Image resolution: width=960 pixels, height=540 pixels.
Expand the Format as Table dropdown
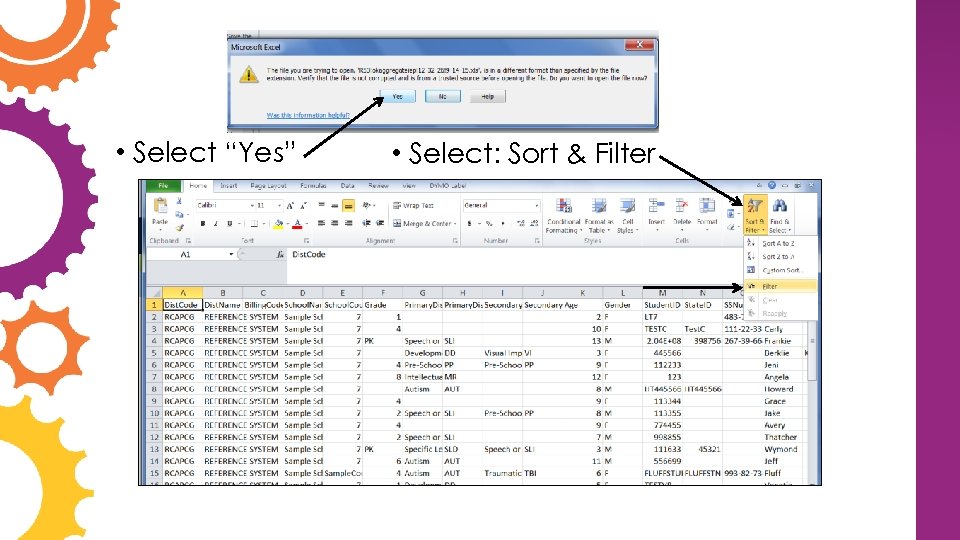click(x=598, y=216)
